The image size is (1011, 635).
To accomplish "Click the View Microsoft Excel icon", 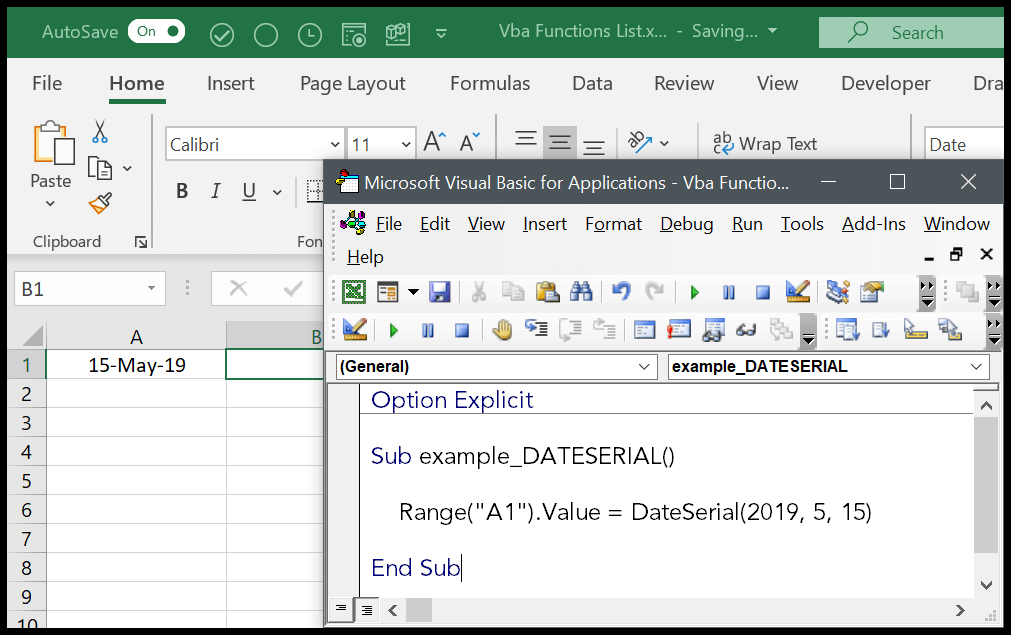I will click(354, 292).
